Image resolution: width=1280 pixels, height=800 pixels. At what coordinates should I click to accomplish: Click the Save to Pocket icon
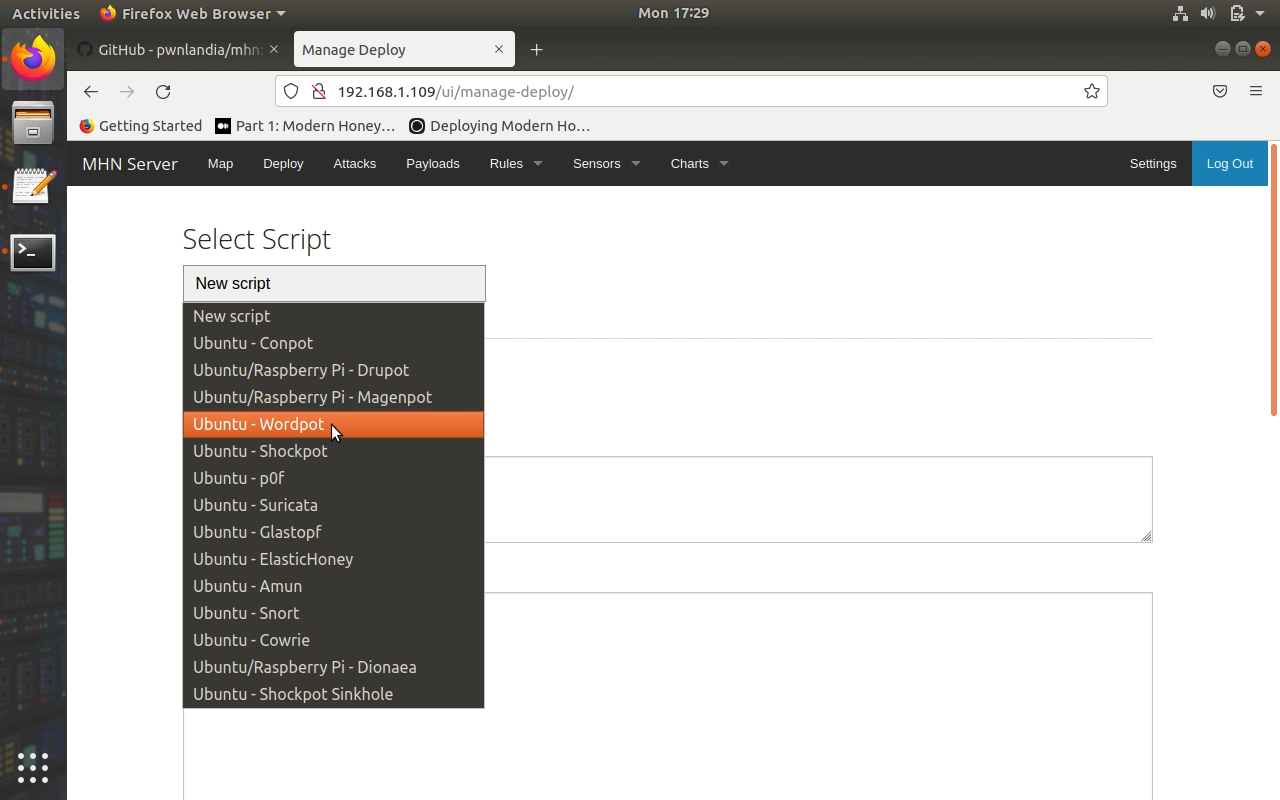(1220, 92)
